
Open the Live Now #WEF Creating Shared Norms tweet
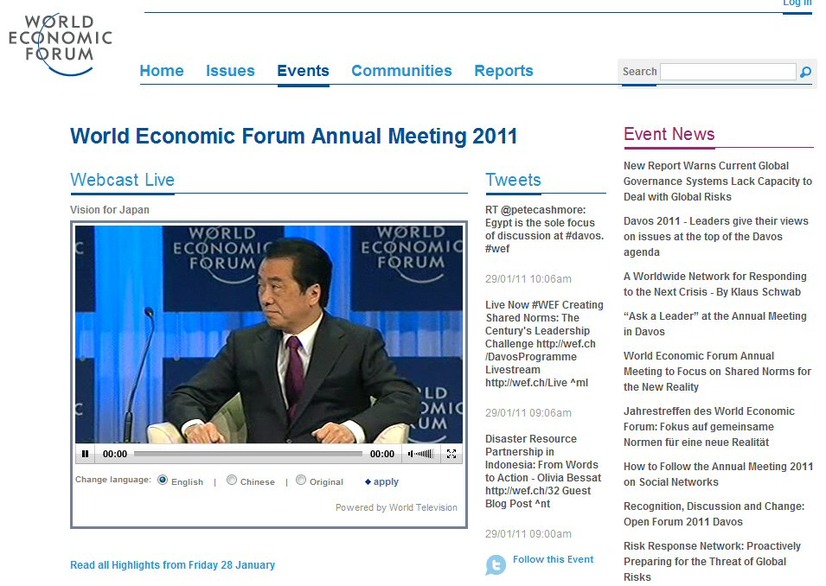(544, 344)
